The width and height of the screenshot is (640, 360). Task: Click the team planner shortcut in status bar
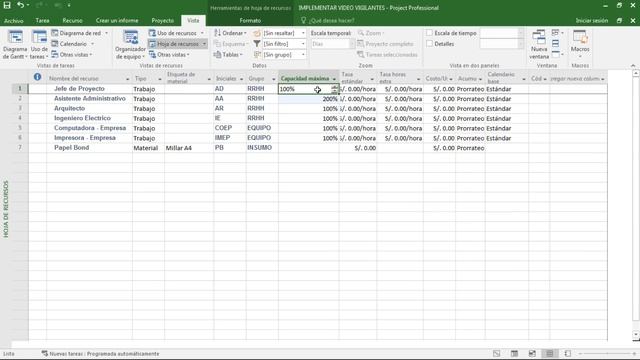(x=532, y=353)
